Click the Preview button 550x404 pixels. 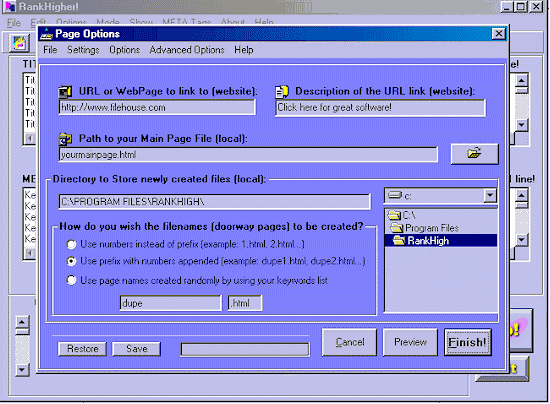click(410, 342)
